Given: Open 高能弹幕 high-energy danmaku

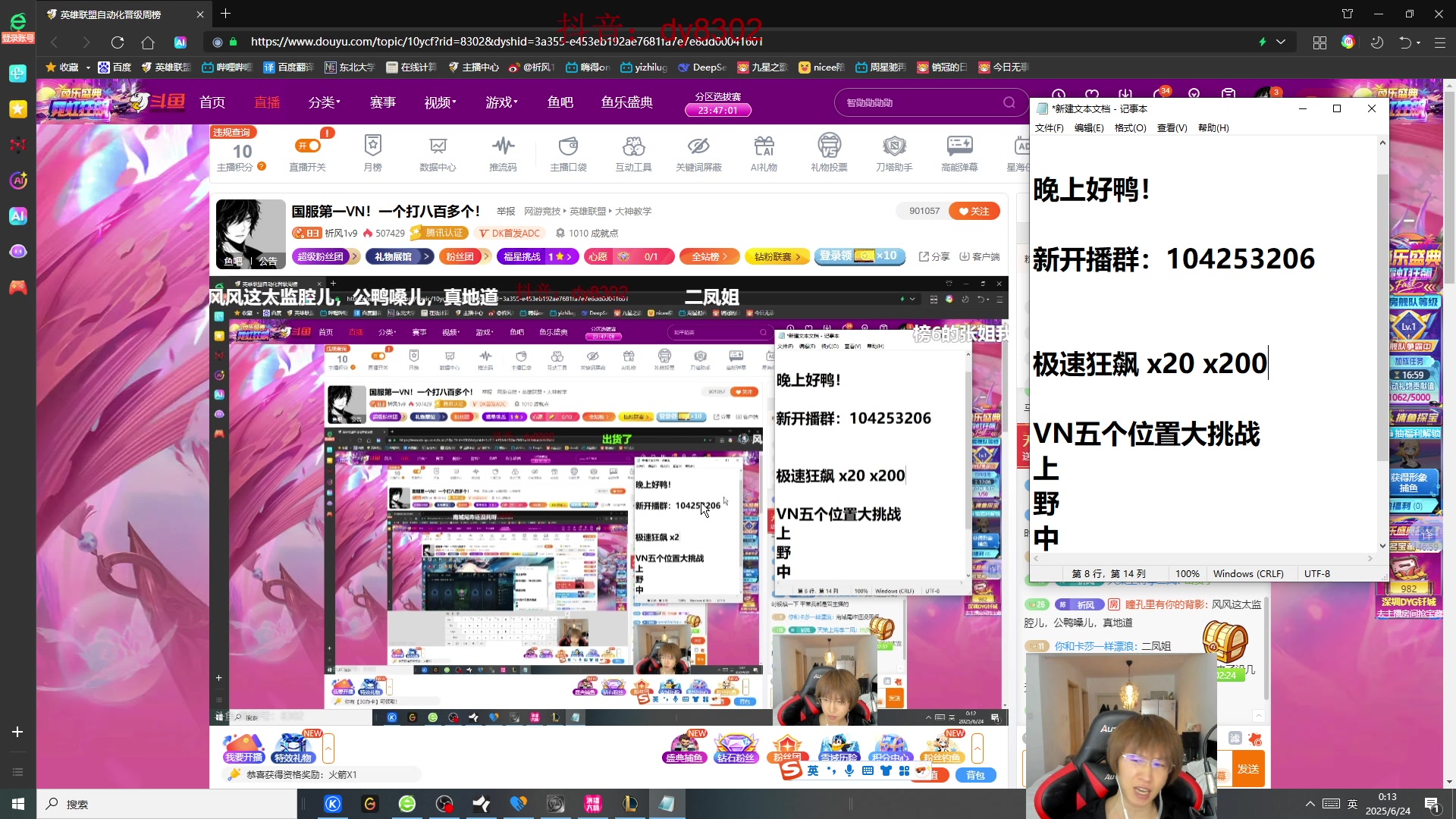Looking at the screenshot, I should [x=959, y=152].
